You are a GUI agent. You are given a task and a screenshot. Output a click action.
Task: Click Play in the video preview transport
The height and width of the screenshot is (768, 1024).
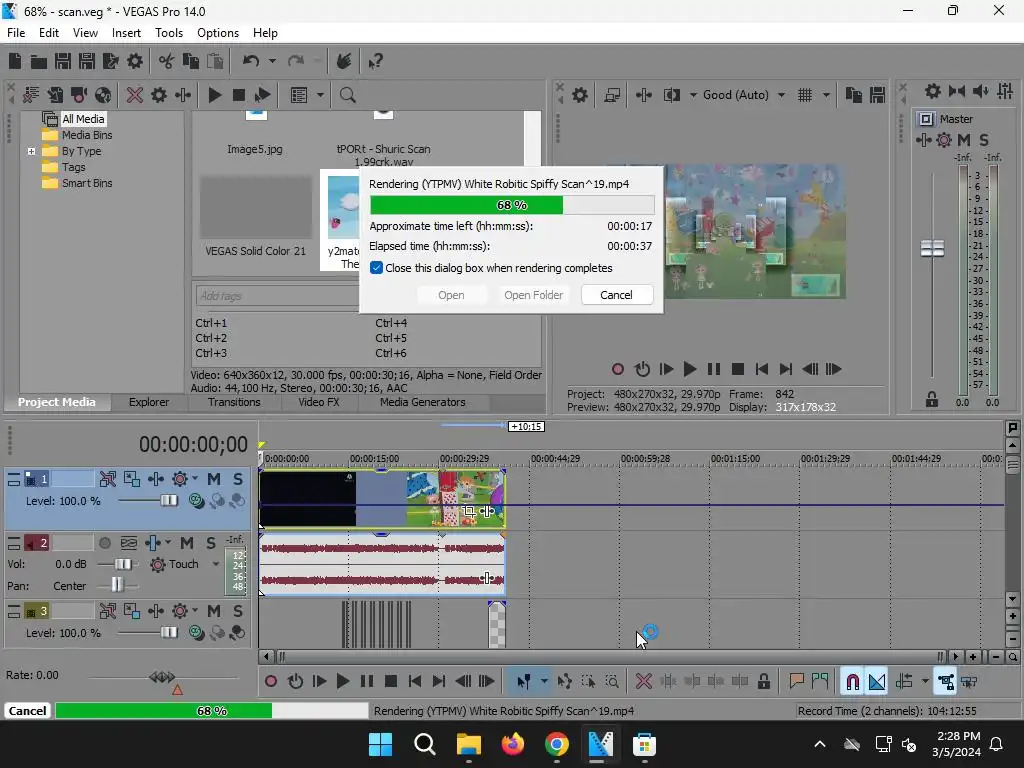[x=690, y=370]
